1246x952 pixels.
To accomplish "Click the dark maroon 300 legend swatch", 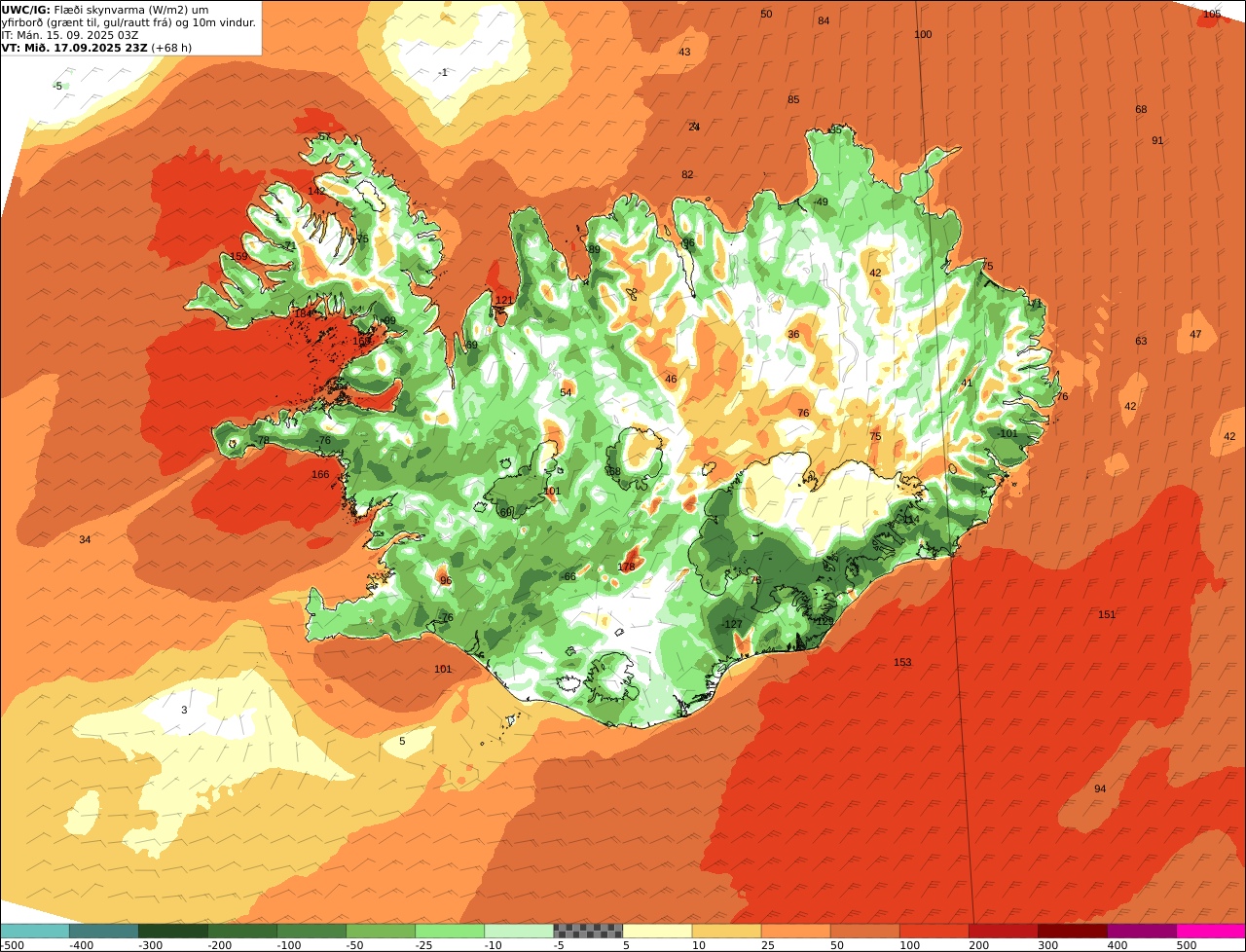I will click(1072, 931).
